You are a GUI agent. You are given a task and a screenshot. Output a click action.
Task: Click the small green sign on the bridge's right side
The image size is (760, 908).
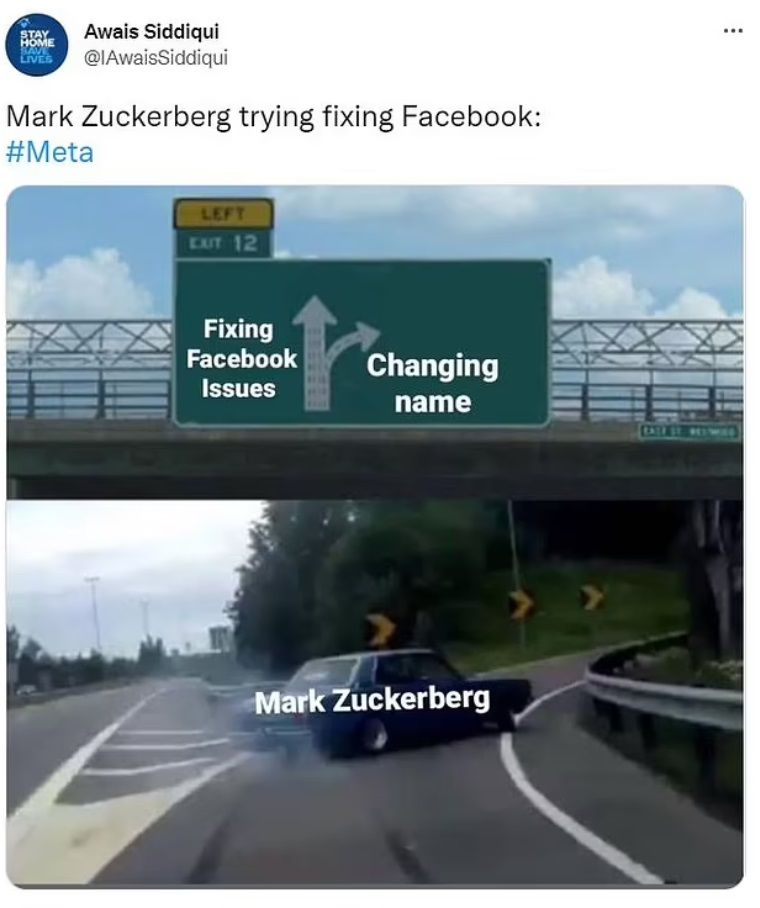click(x=688, y=431)
